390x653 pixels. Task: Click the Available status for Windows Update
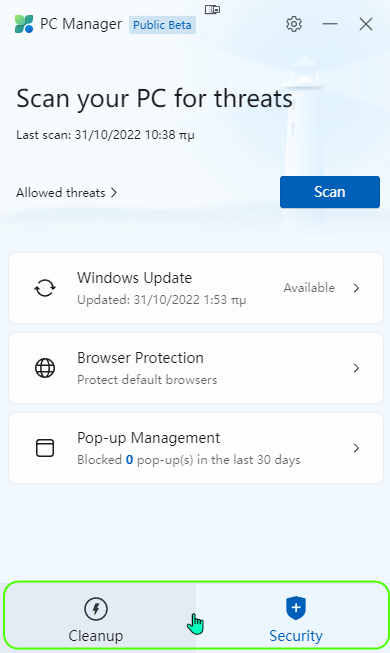(x=309, y=288)
